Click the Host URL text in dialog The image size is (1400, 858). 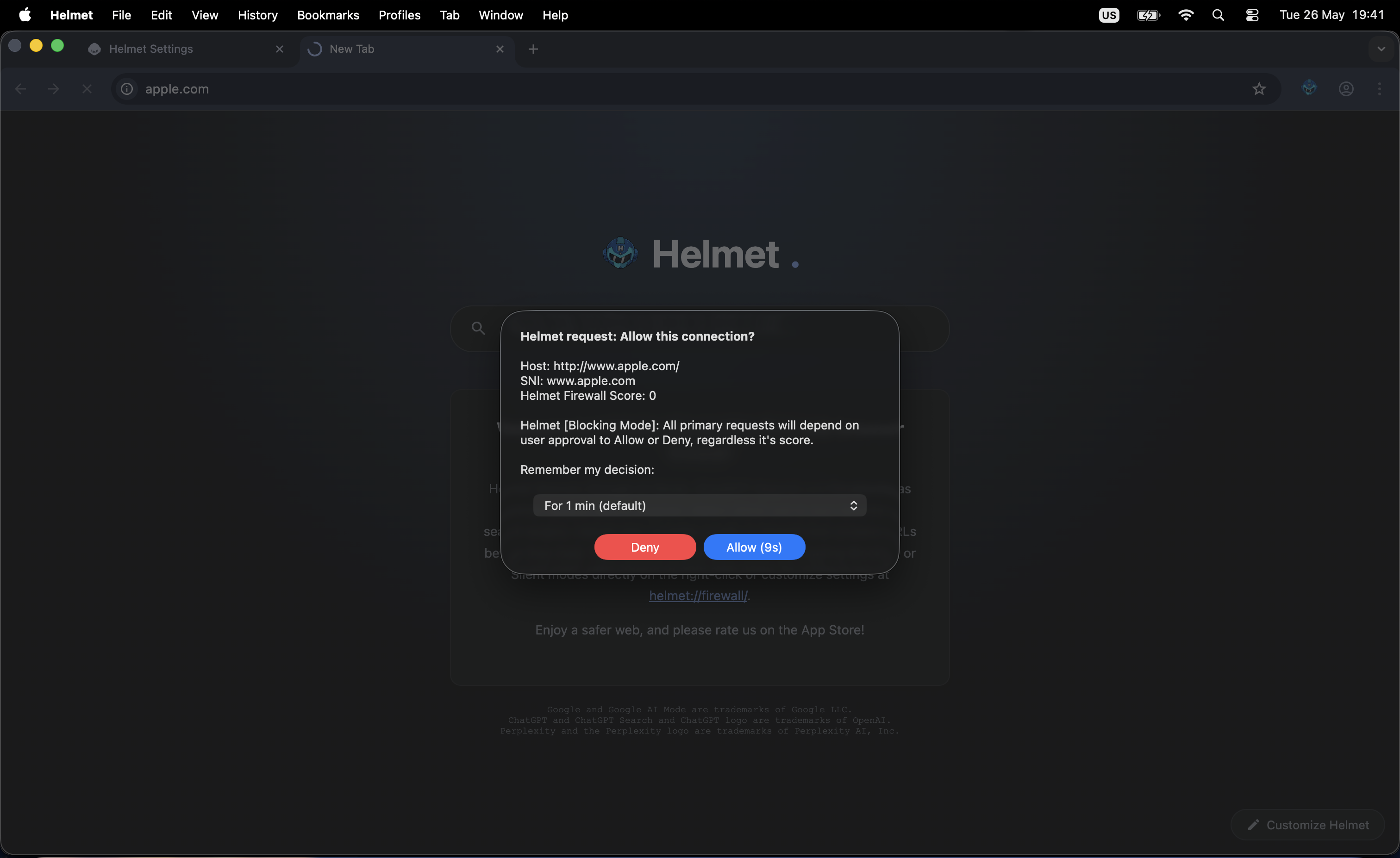pos(600,366)
